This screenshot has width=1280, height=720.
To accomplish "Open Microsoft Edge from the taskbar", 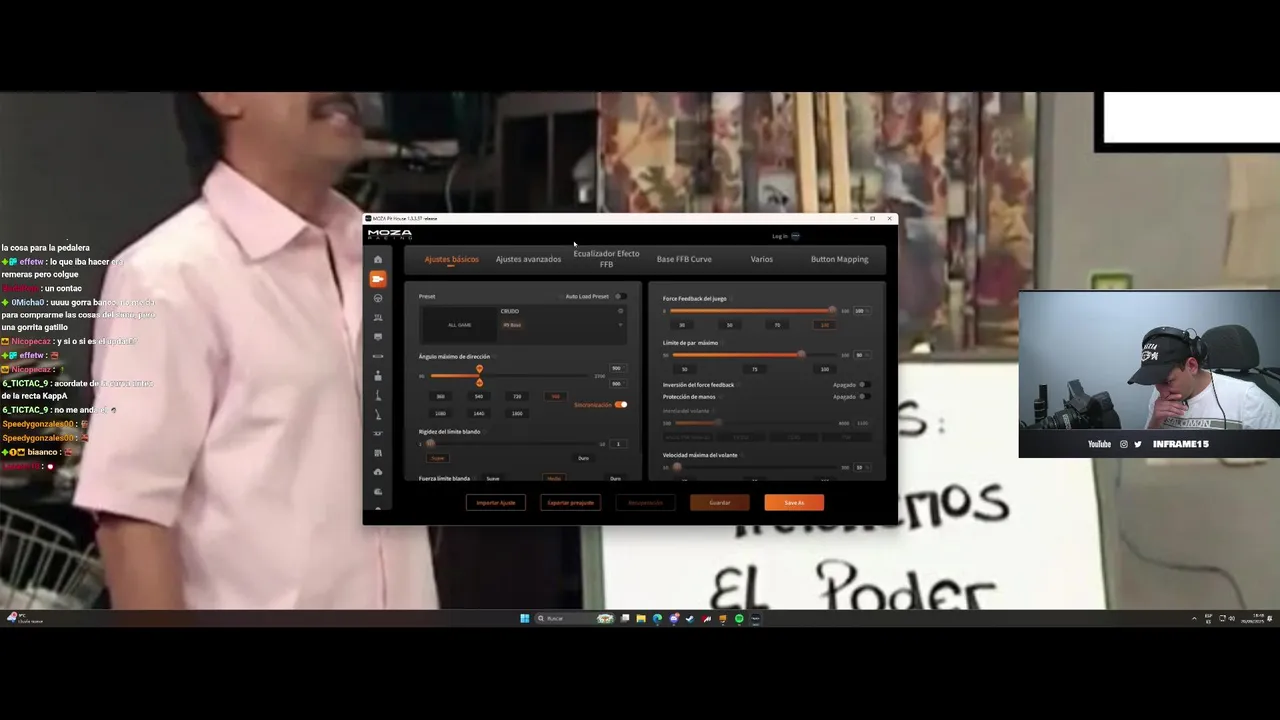I will pos(657,618).
